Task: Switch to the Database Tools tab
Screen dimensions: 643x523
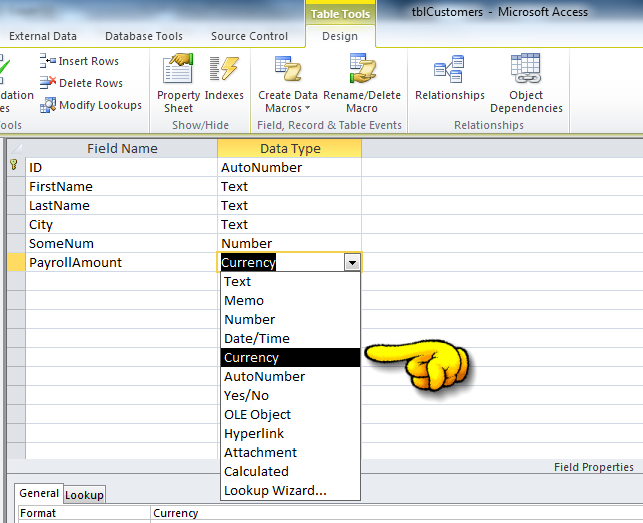Action: pos(144,36)
